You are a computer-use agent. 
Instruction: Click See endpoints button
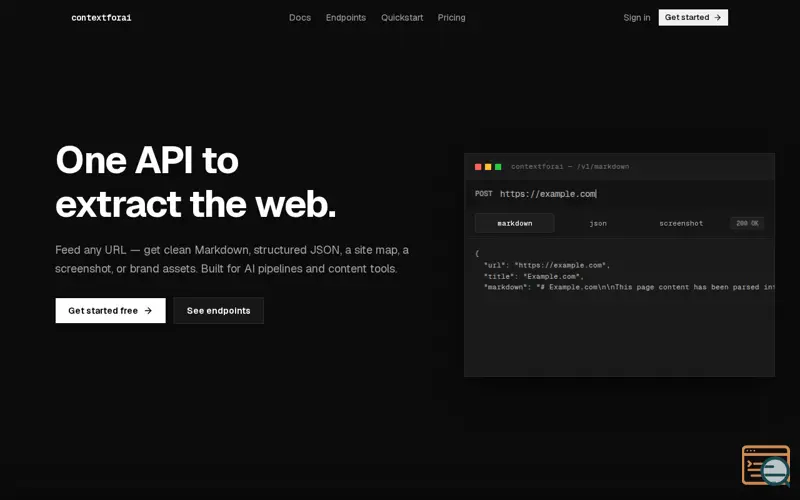(x=218, y=310)
